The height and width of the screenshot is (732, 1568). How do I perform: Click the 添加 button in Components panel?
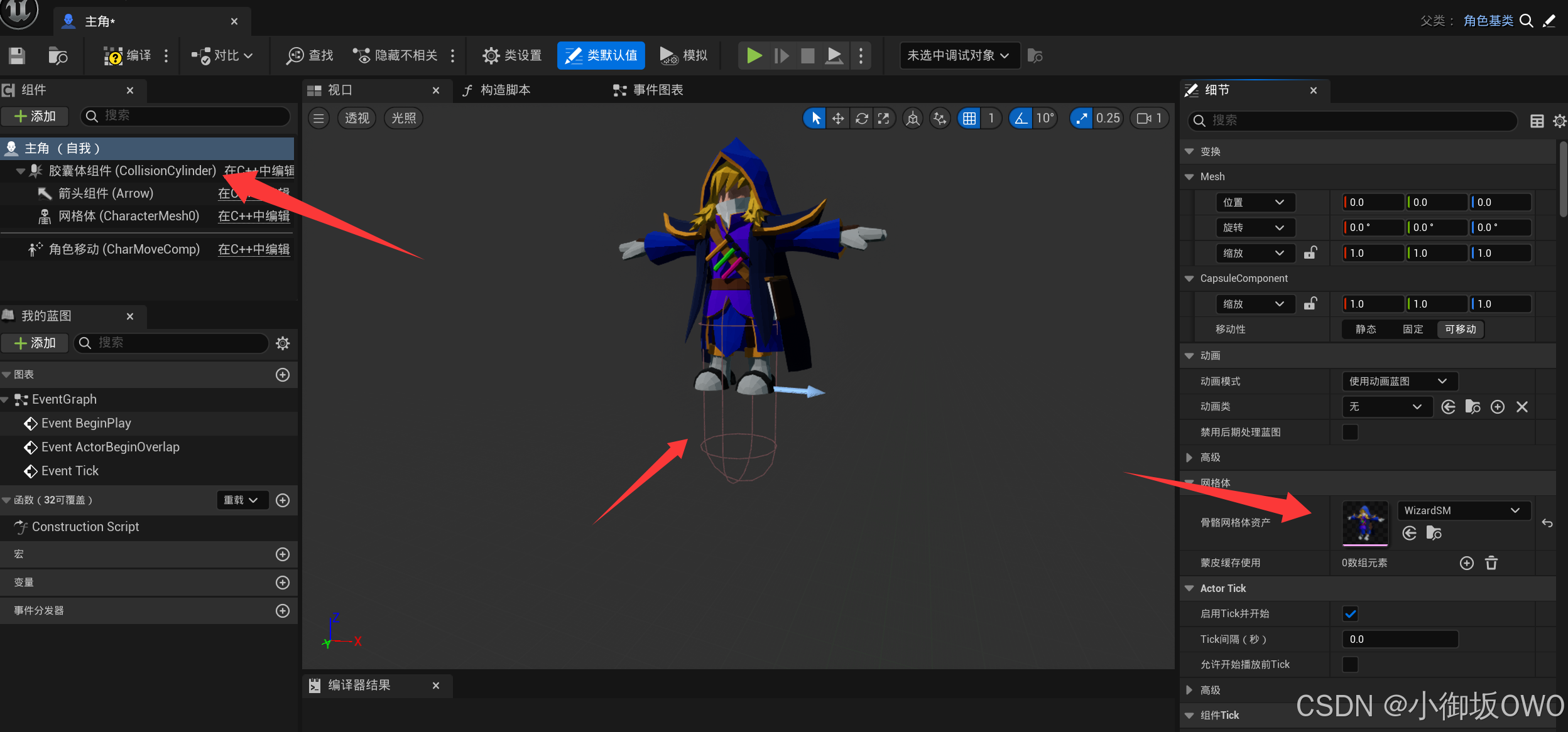click(x=35, y=116)
